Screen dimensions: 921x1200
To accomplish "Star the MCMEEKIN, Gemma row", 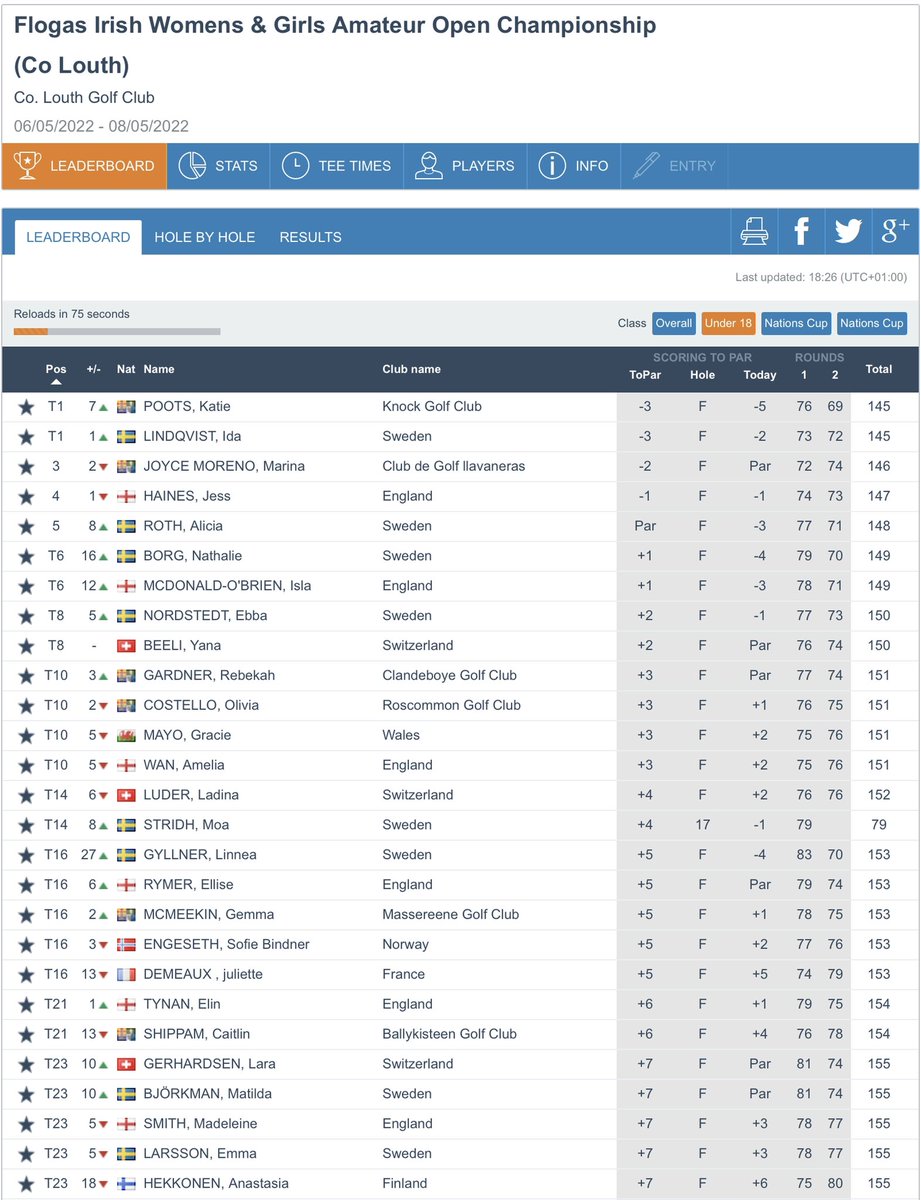I will tap(25, 915).
